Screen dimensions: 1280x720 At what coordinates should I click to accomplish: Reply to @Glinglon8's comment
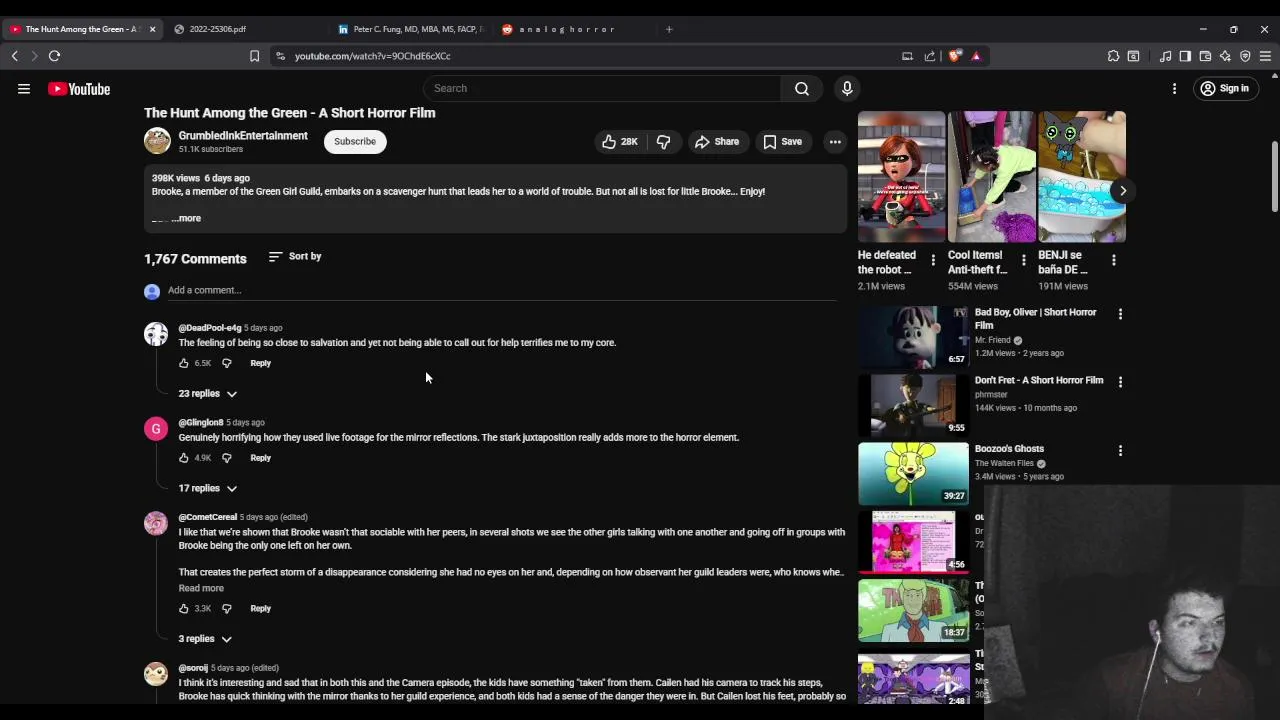(260, 458)
